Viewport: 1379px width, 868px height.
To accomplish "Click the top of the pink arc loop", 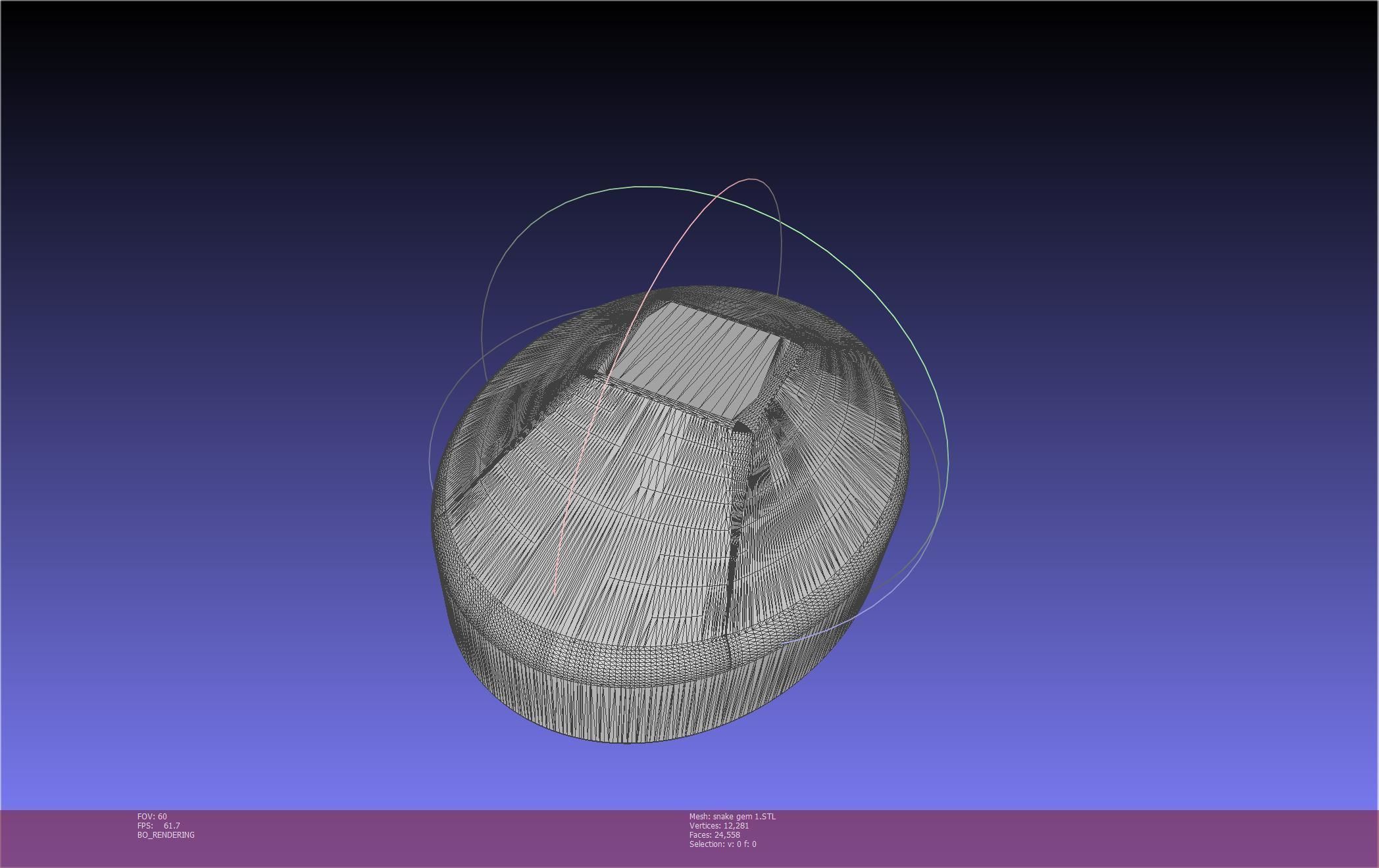I will click(x=751, y=179).
